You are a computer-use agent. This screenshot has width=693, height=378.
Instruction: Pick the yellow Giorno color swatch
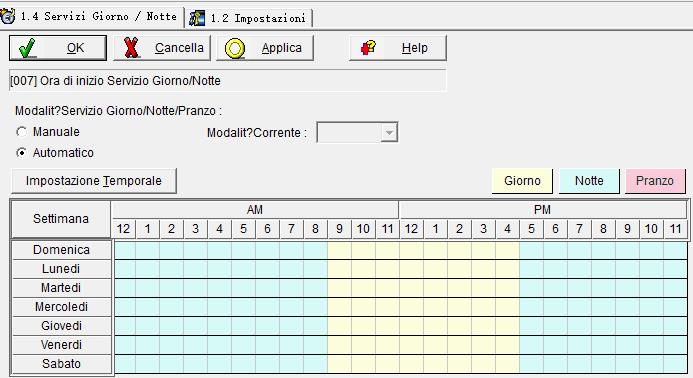click(x=522, y=181)
